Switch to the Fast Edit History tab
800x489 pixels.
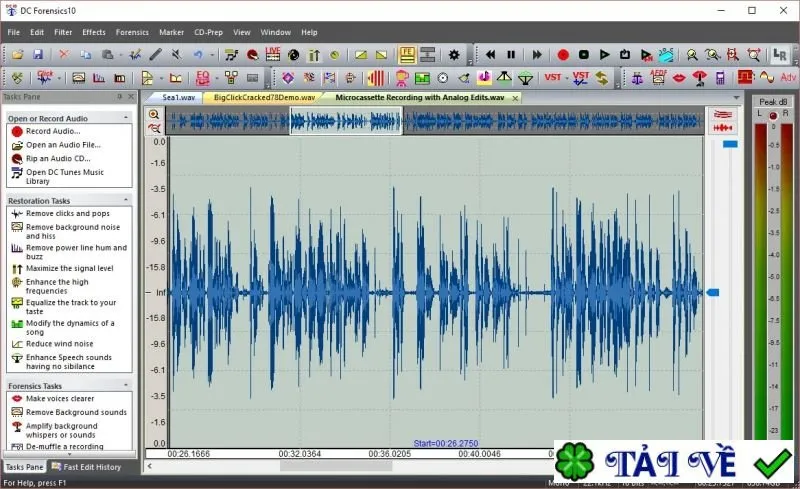click(87, 467)
